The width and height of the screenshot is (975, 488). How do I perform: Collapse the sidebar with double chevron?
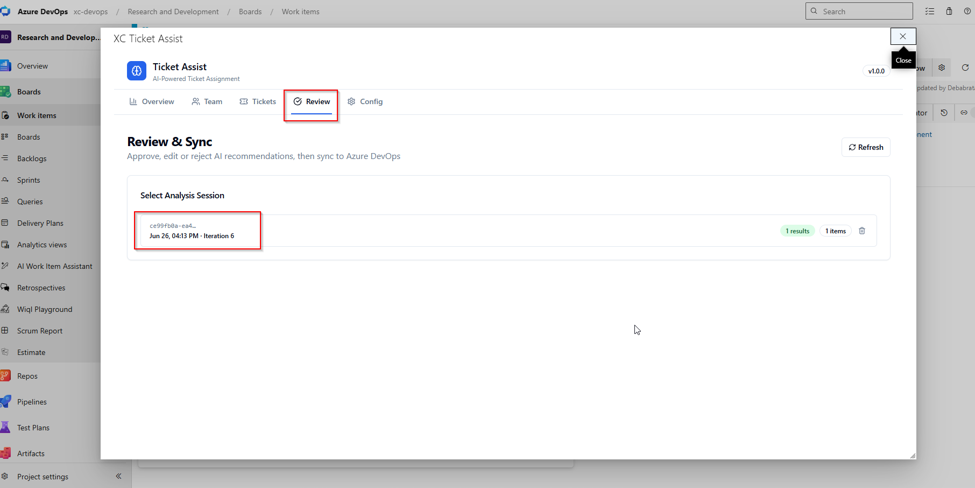[x=118, y=476]
